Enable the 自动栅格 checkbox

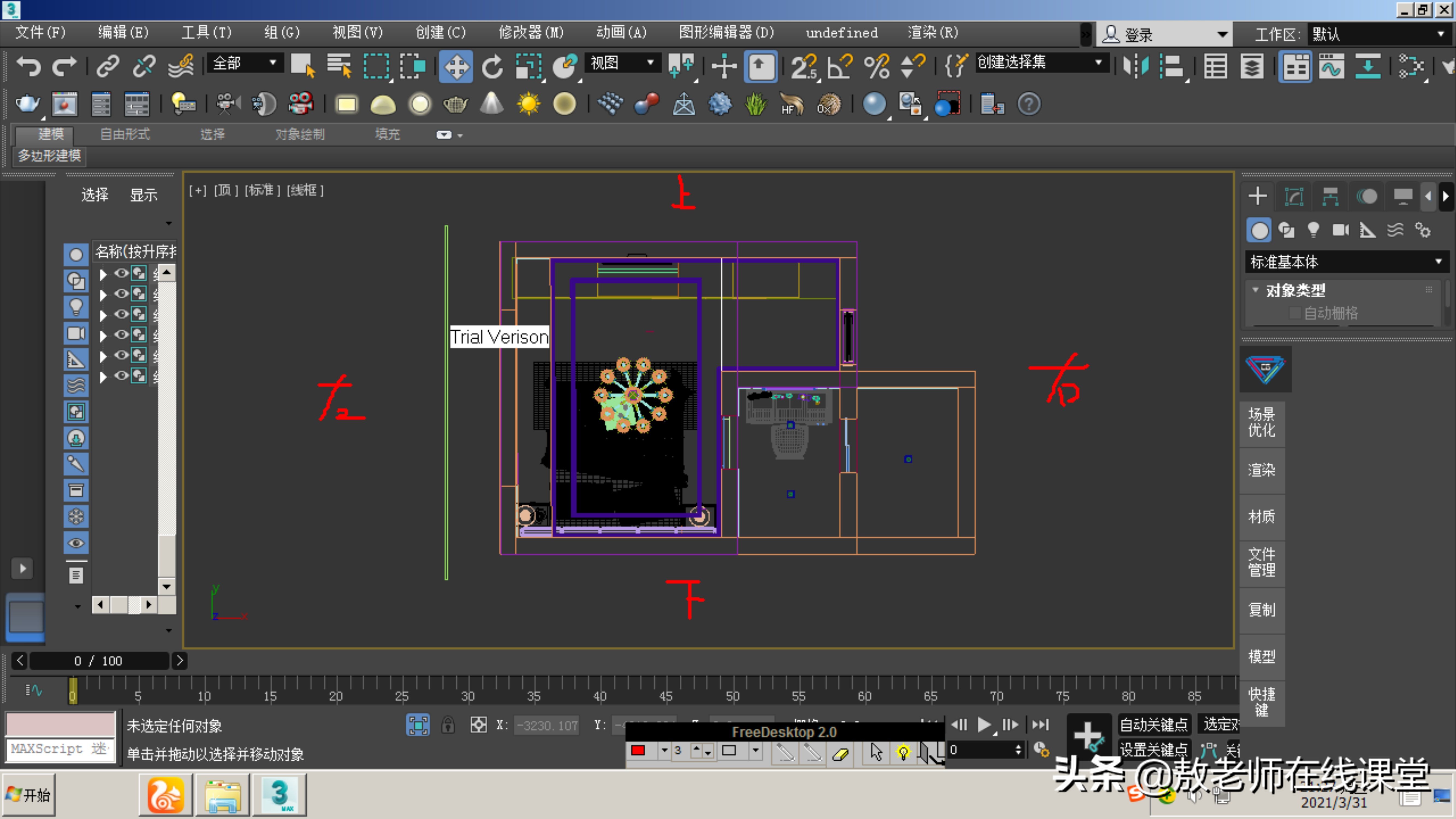click(1295, 313)
